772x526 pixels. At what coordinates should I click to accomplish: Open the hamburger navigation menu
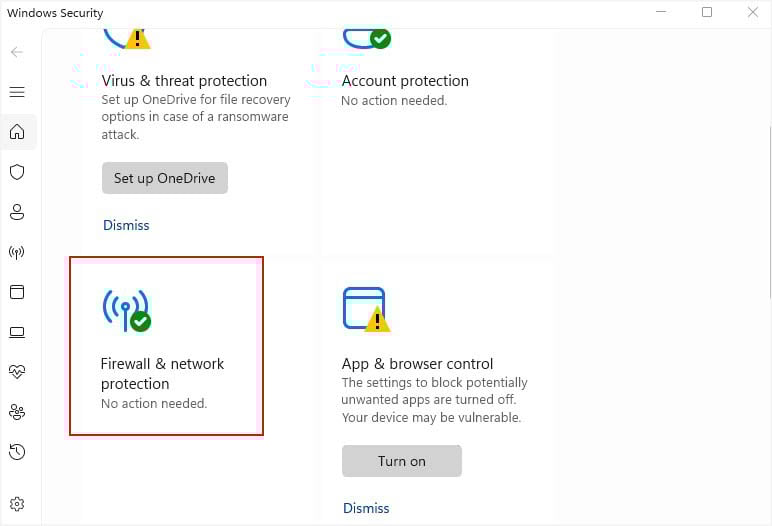(17, 92)
